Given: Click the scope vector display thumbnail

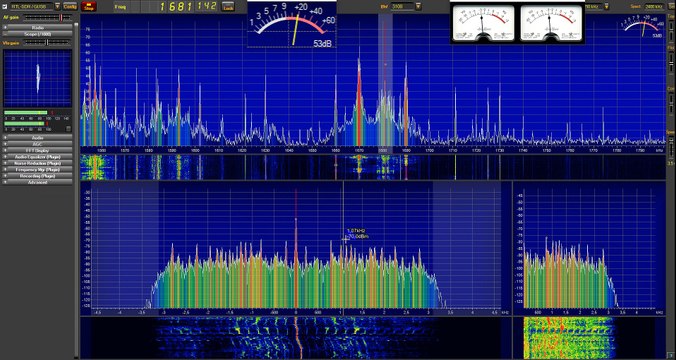Looking at the screenshot, I should 38,78.
